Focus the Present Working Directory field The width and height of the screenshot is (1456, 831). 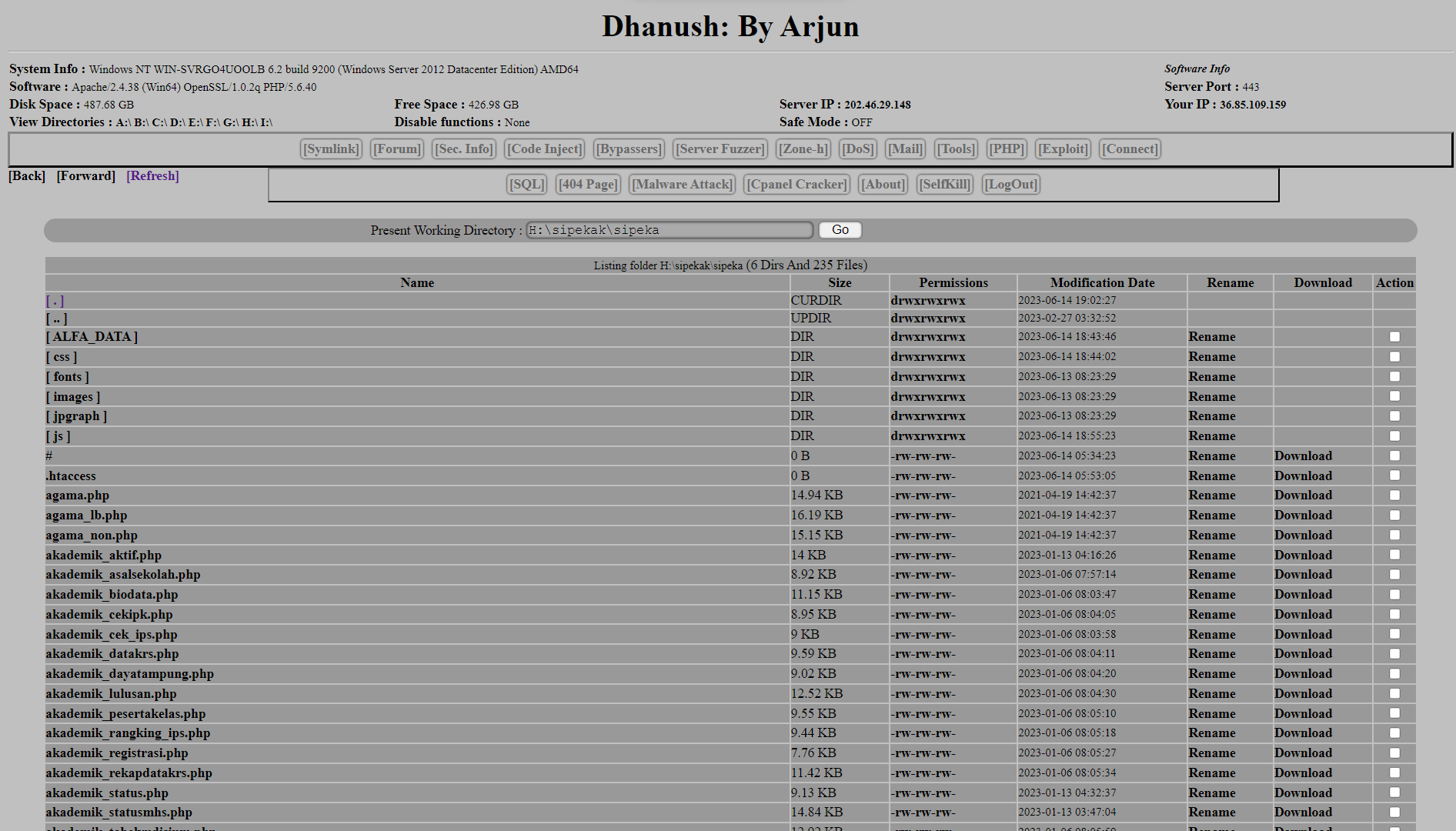[x=670, y=230]
